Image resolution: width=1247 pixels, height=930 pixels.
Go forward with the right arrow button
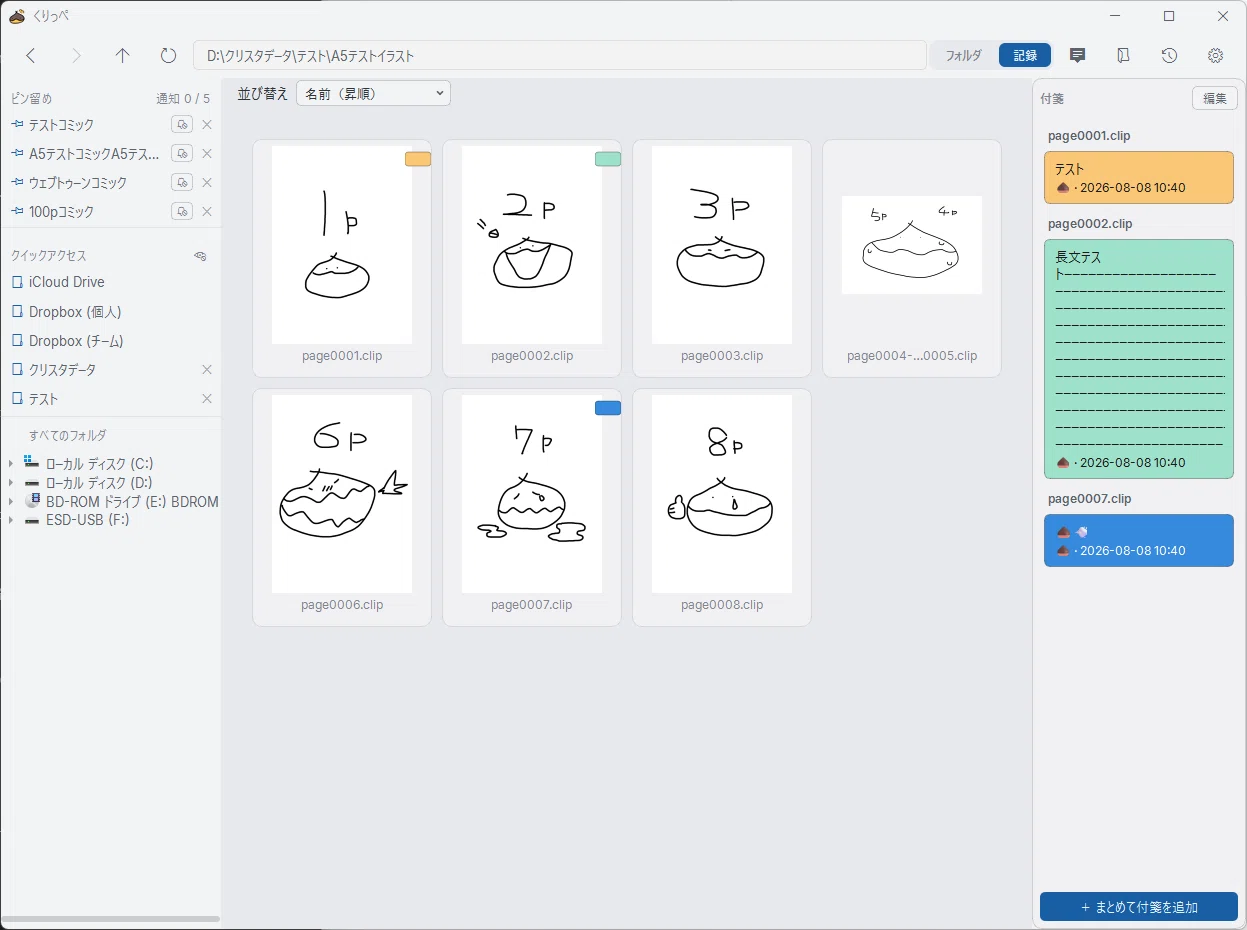coord(77,56)
